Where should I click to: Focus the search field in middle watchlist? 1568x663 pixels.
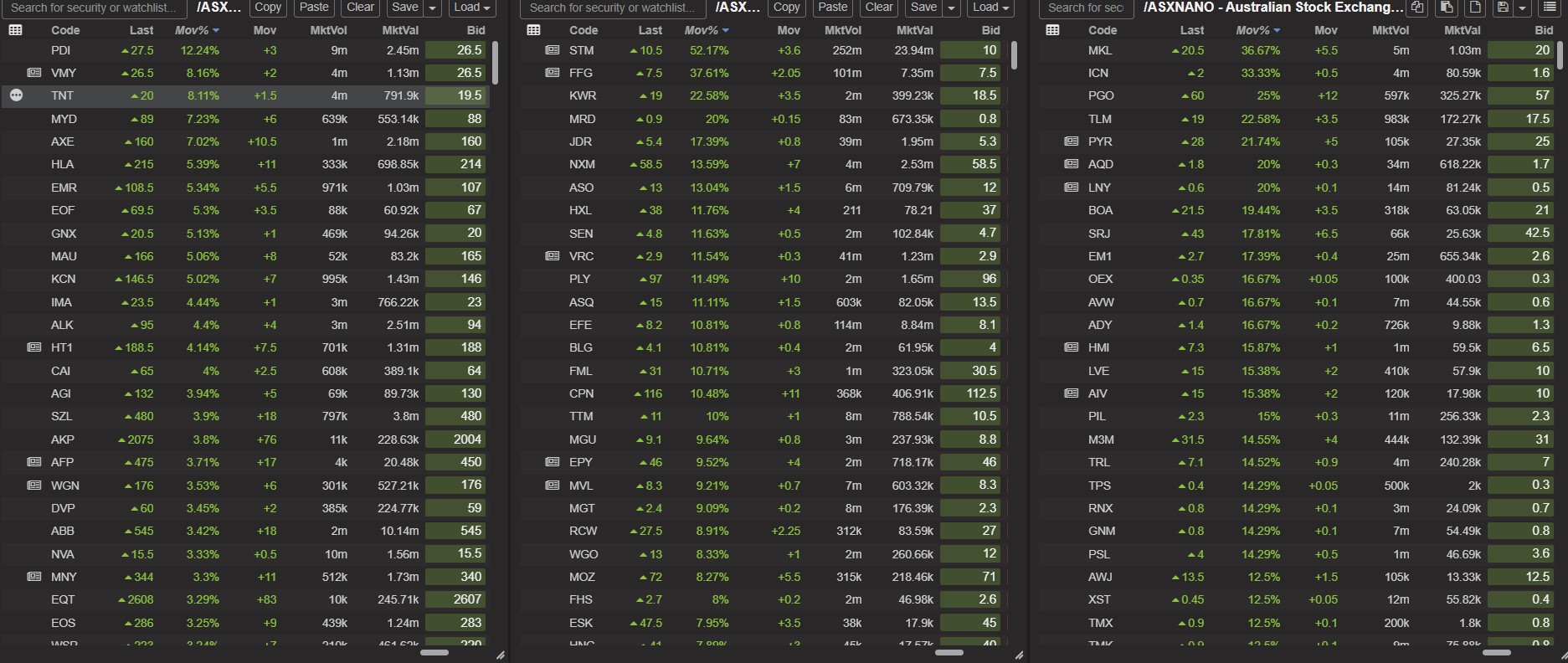click(x=612, y=8)
